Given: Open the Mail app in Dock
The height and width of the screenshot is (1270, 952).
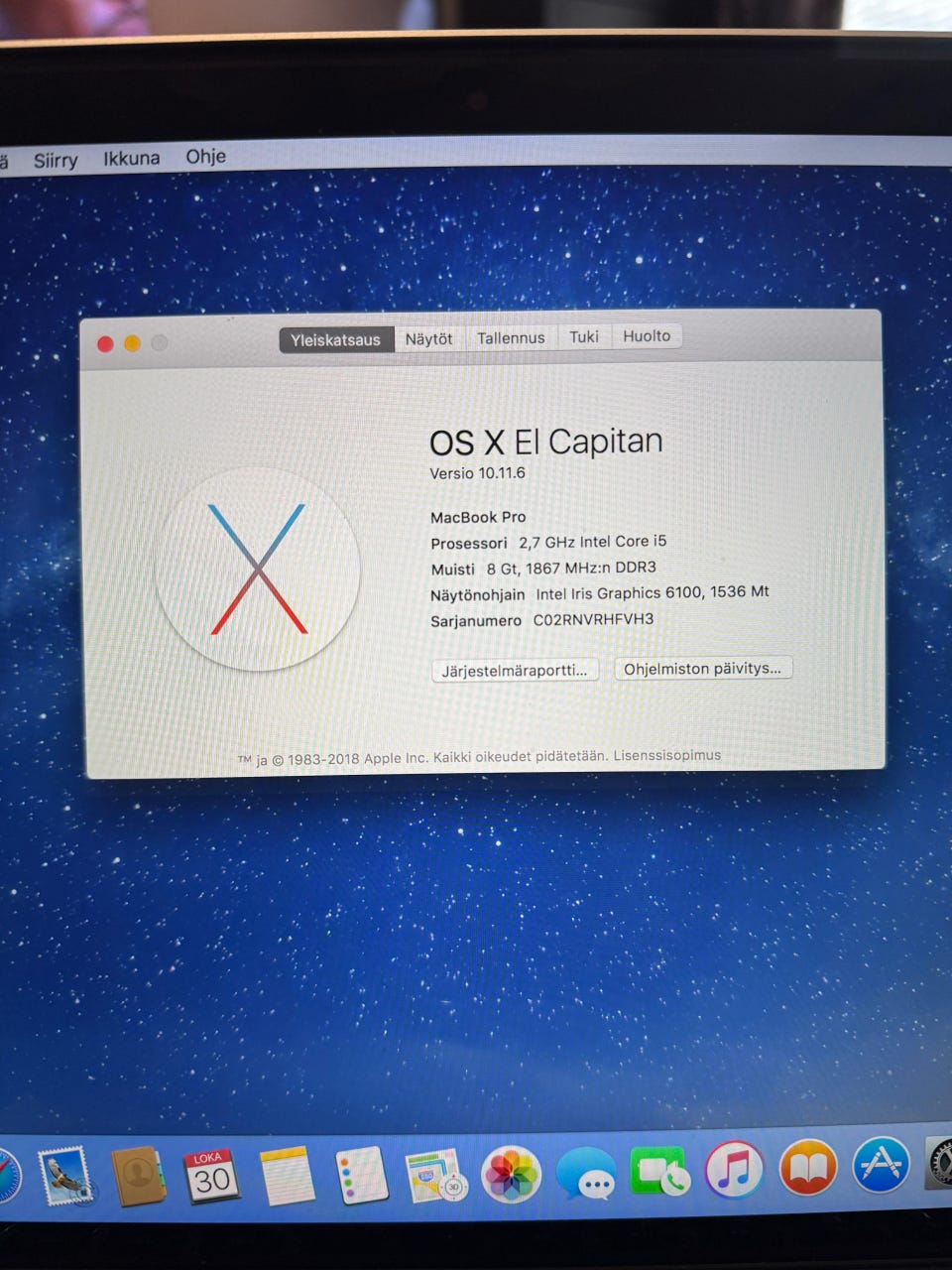Looking at the screenshot, I should [x=66, y=1177].
